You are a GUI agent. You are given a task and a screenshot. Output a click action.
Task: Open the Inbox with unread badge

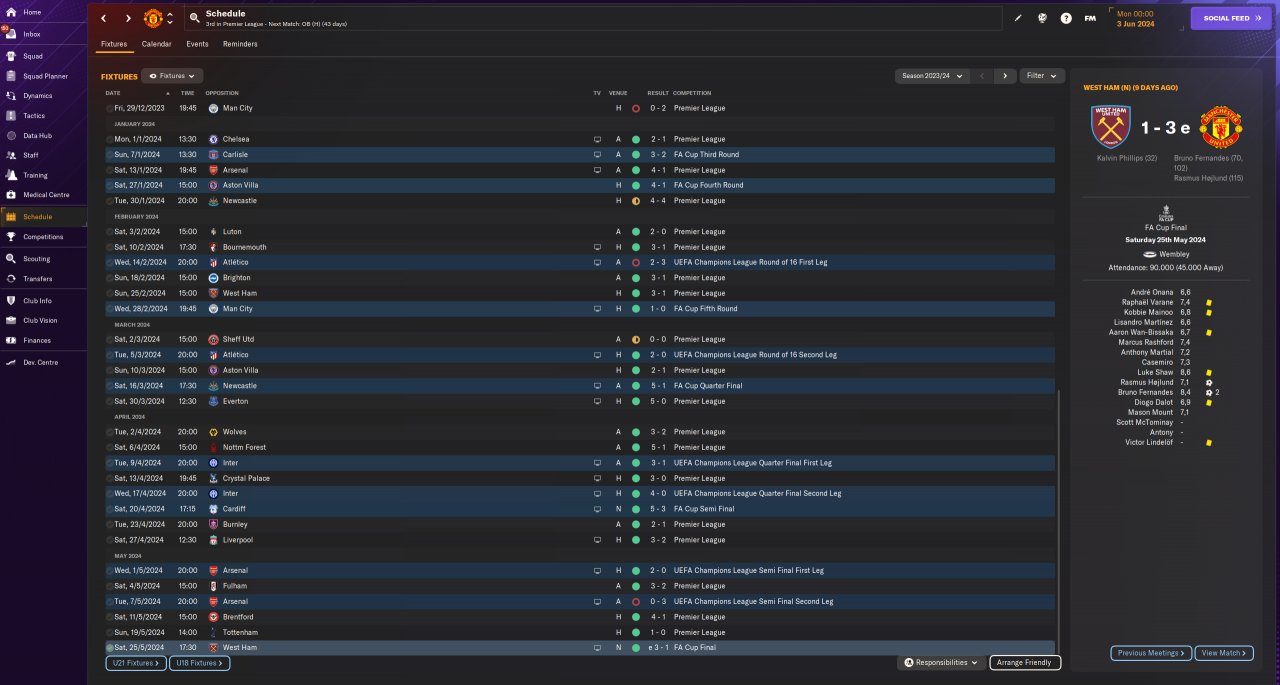(x=32, y=33)
